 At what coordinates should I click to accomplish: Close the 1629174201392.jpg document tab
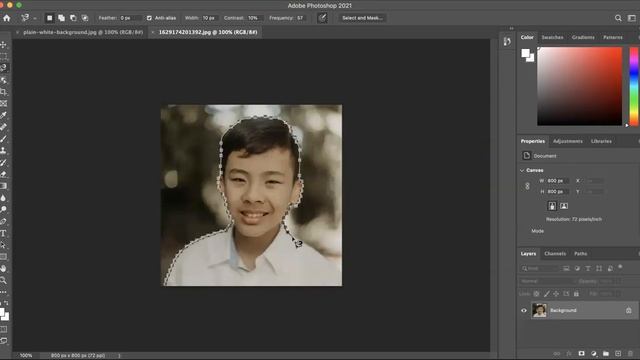[x=153, y=32]
